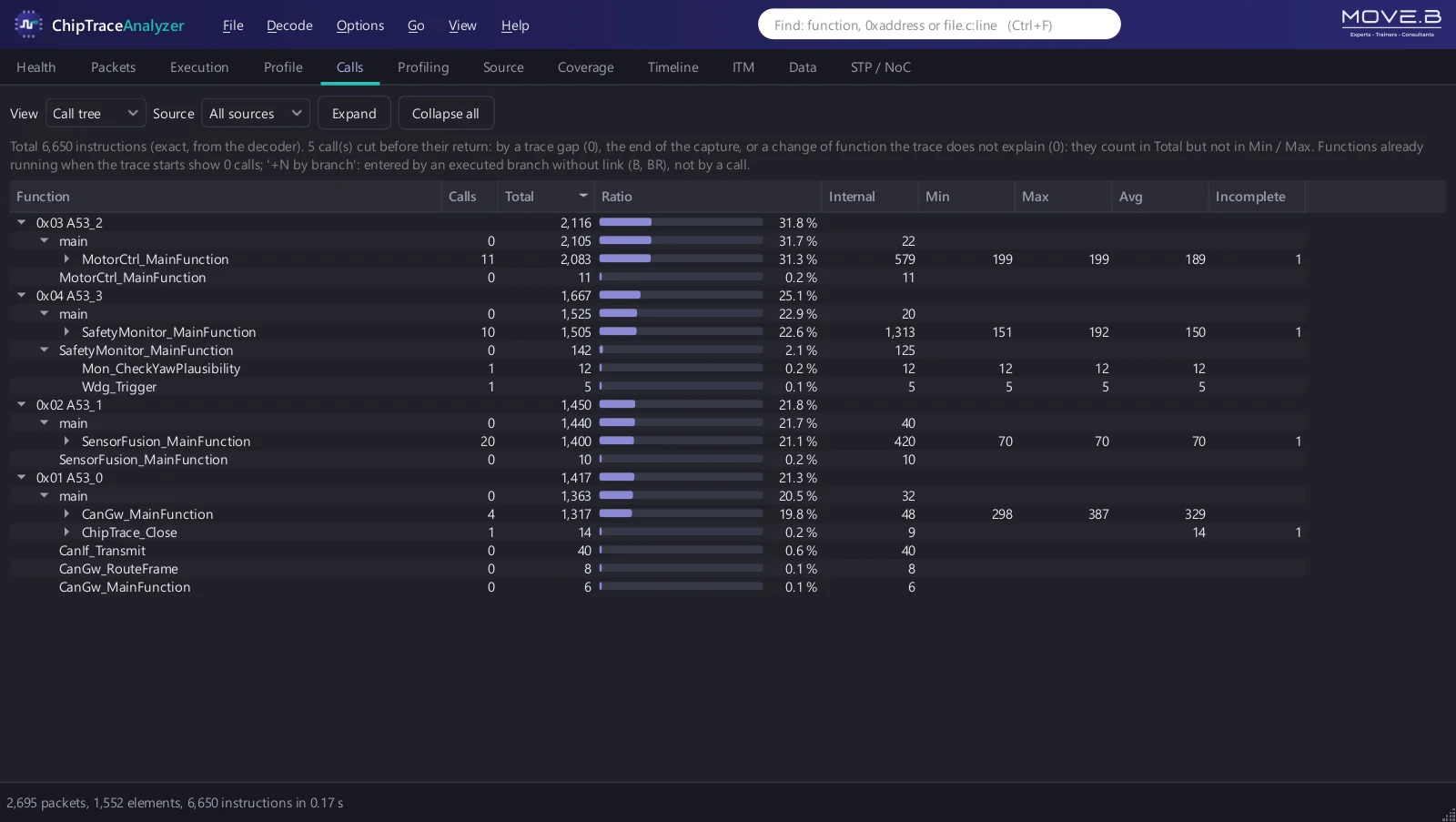Collapse the SafetyMonitor_MainFunction node with children

click(x=44, y=350)
